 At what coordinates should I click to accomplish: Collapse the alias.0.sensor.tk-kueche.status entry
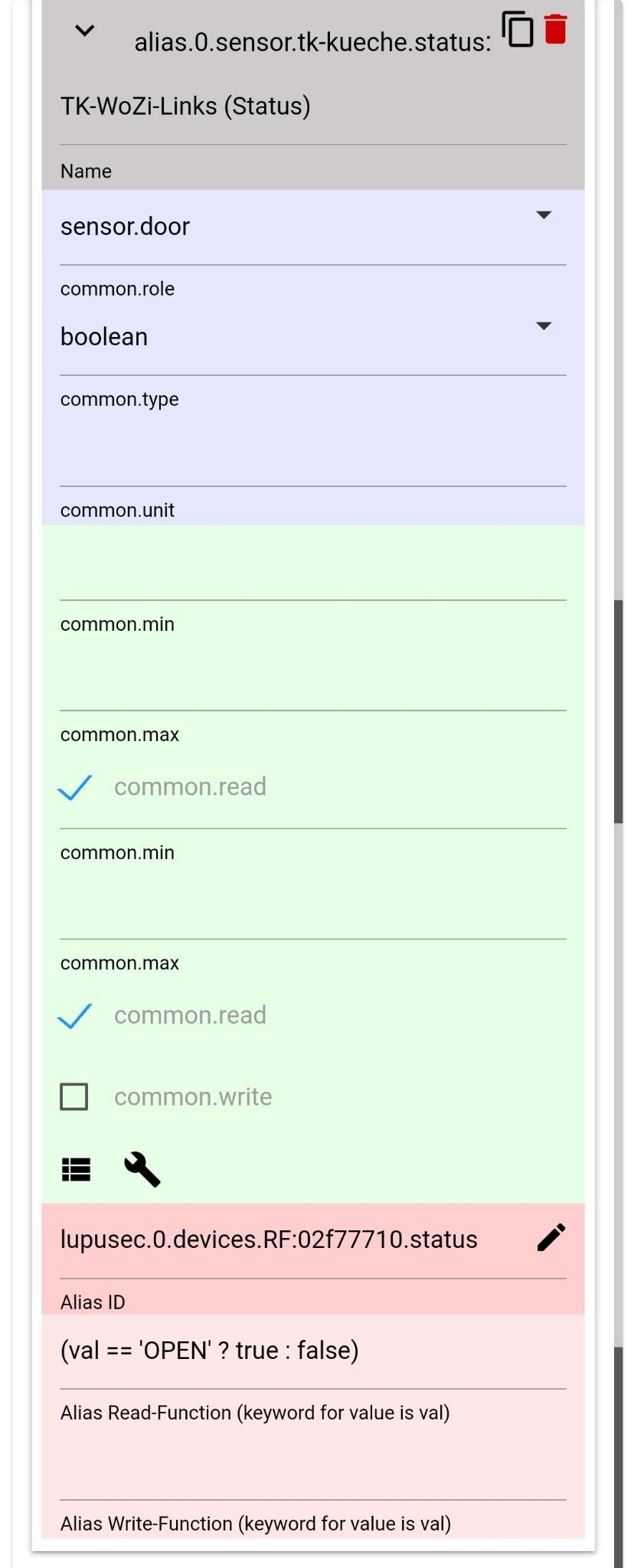(84, 31)
